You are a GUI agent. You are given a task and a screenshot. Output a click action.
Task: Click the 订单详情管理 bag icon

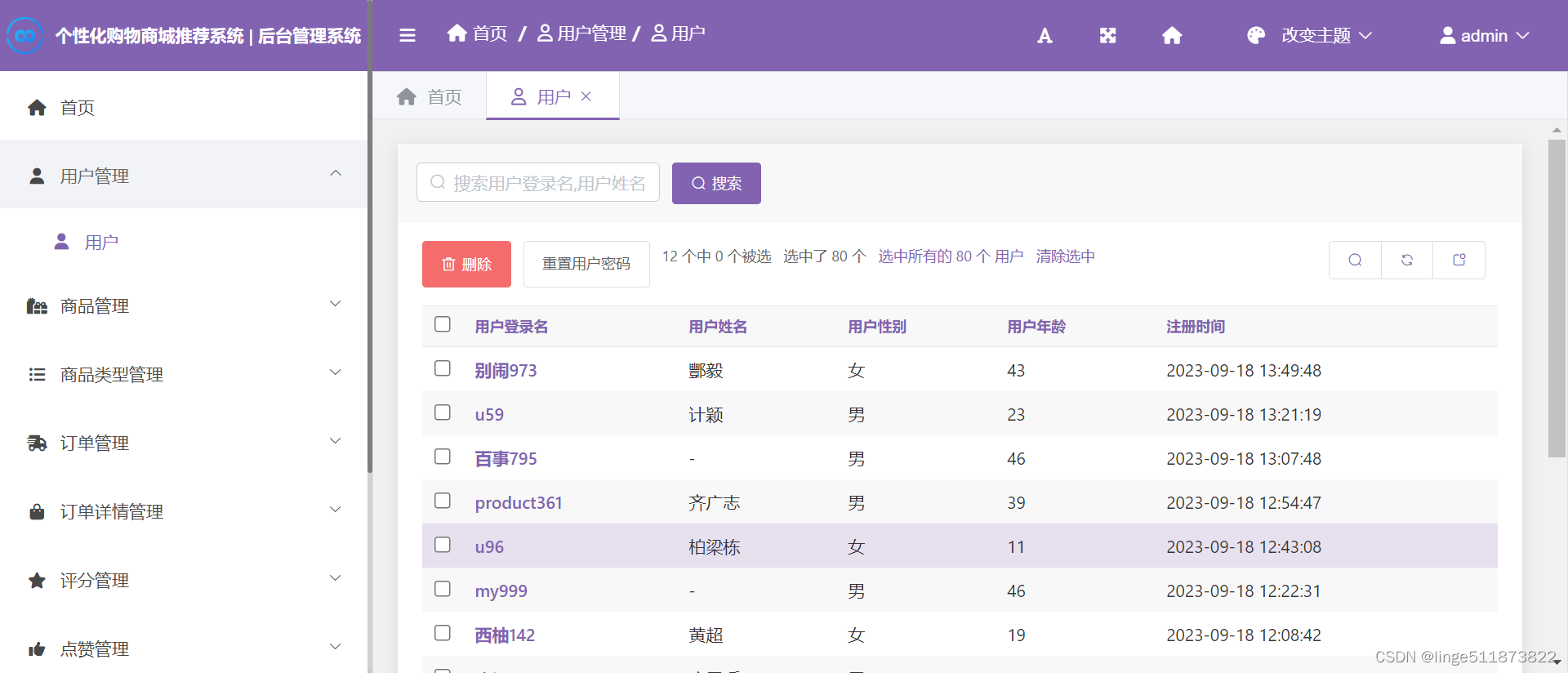pyautogui.click(x=37, y=511)
